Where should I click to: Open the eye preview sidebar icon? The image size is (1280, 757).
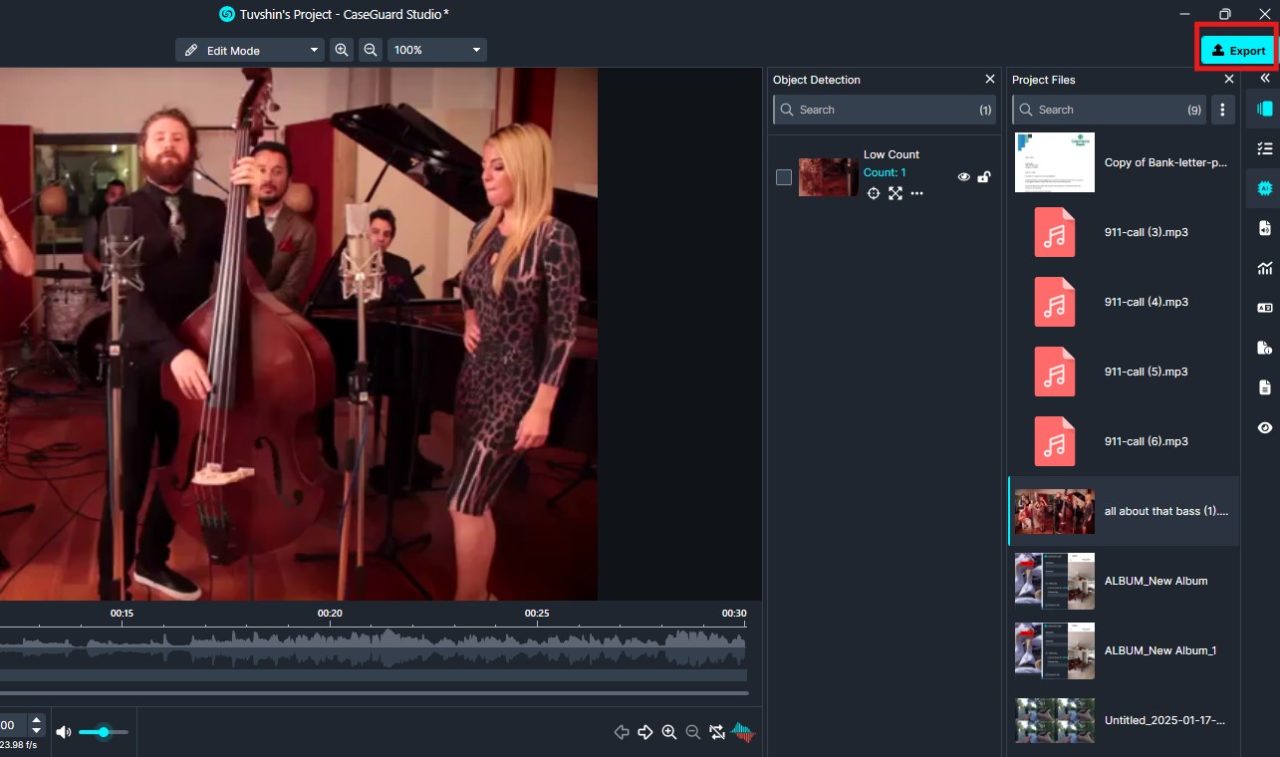[x=1265, y=428]
